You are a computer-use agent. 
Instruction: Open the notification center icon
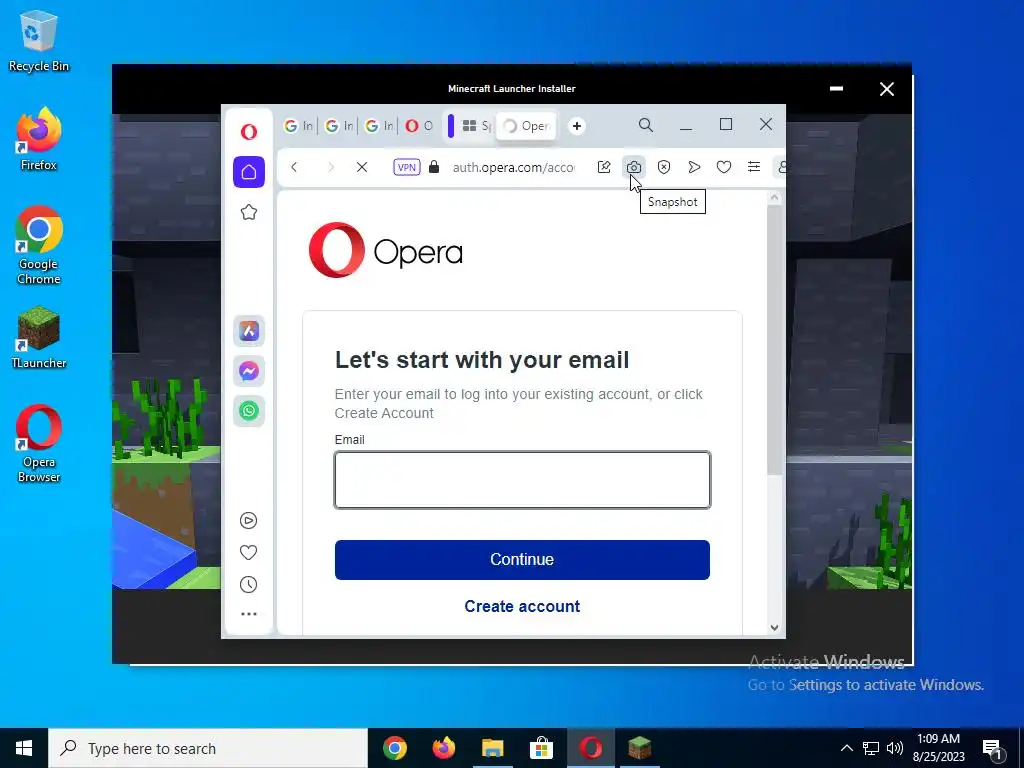pyautogui.click(x=993, y=750)
